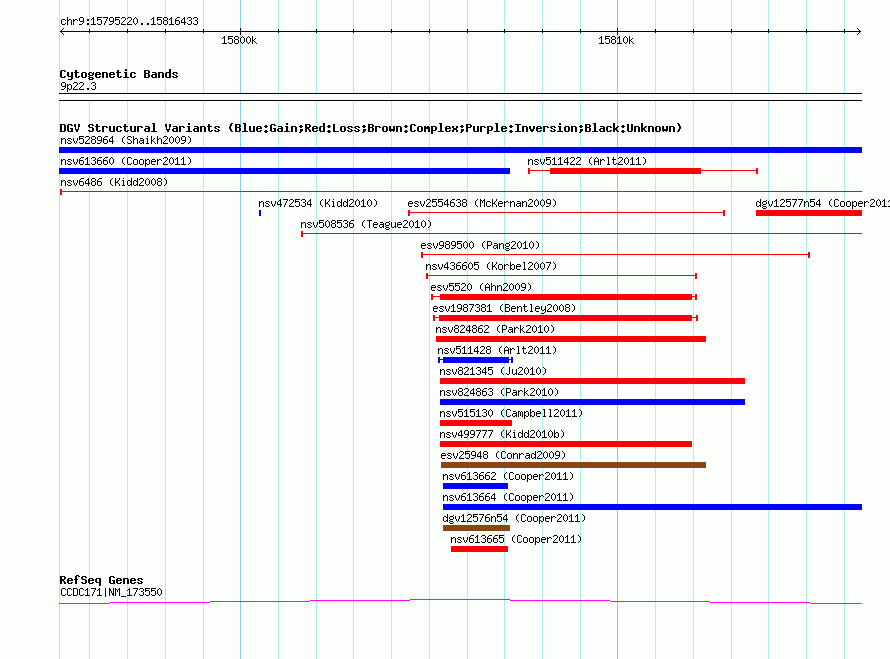Click the red esv1987381 loss bar
The height and width of the screenshot is (659, 890).
coord(565,318)
